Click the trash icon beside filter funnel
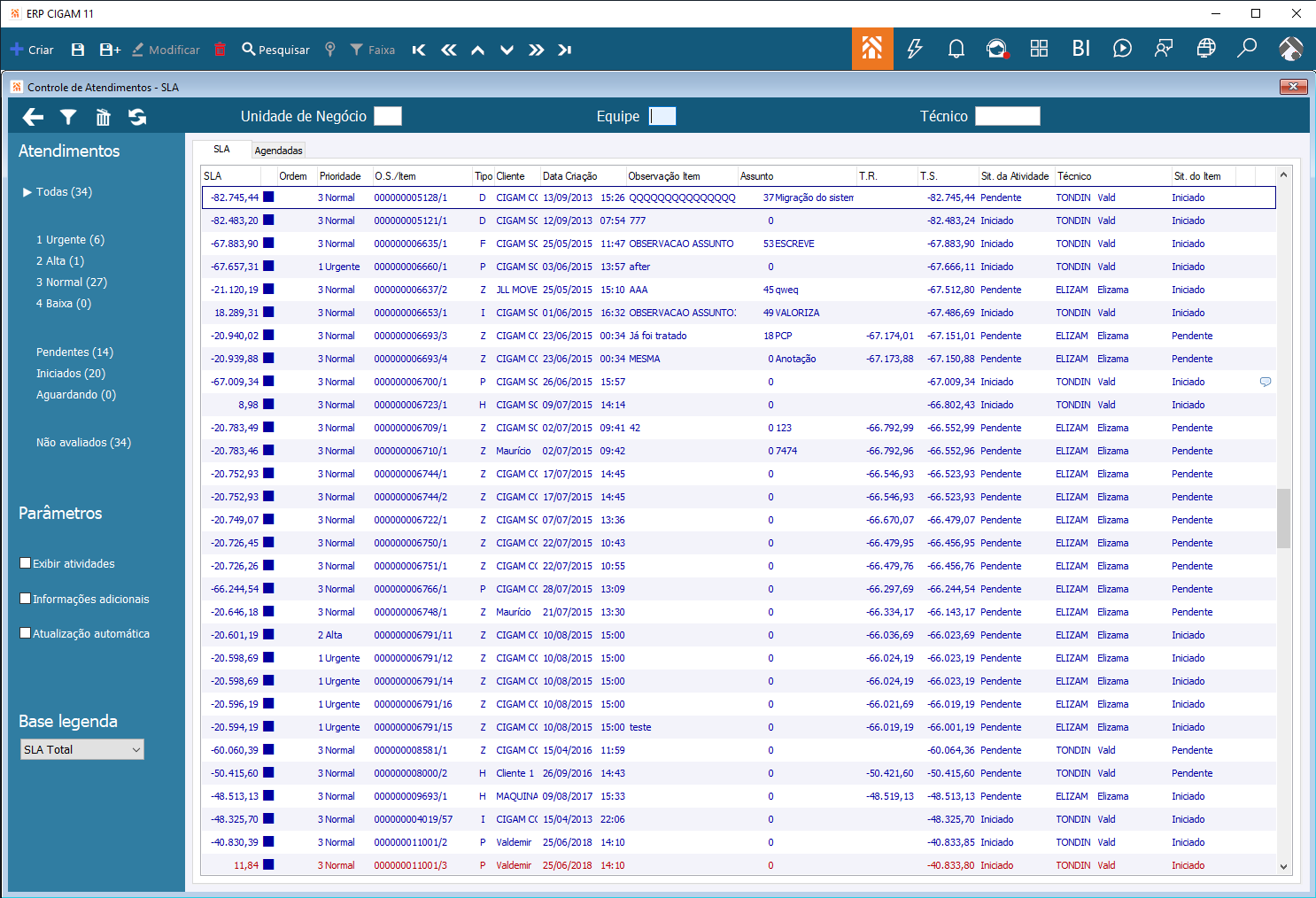Image resolution: width=1316 pixels, height=898 pixels. (x=104, y=117)
